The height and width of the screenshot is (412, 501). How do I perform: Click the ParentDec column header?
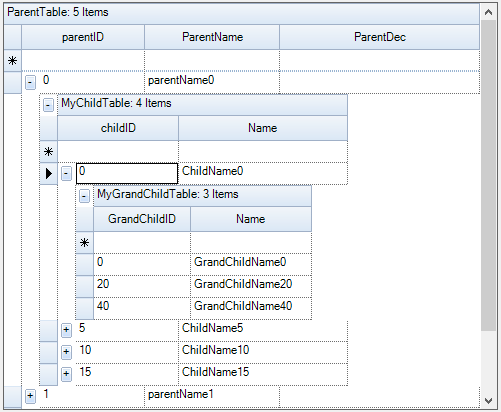tap(380, 37)
